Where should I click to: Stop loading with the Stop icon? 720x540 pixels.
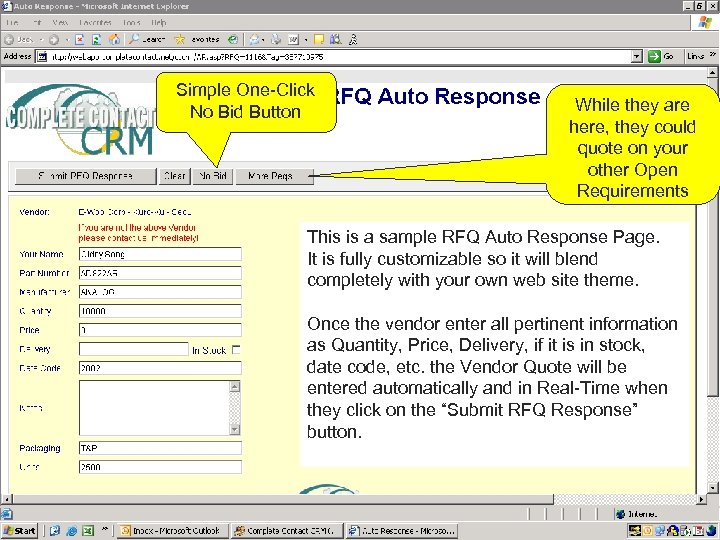[79, 40]
